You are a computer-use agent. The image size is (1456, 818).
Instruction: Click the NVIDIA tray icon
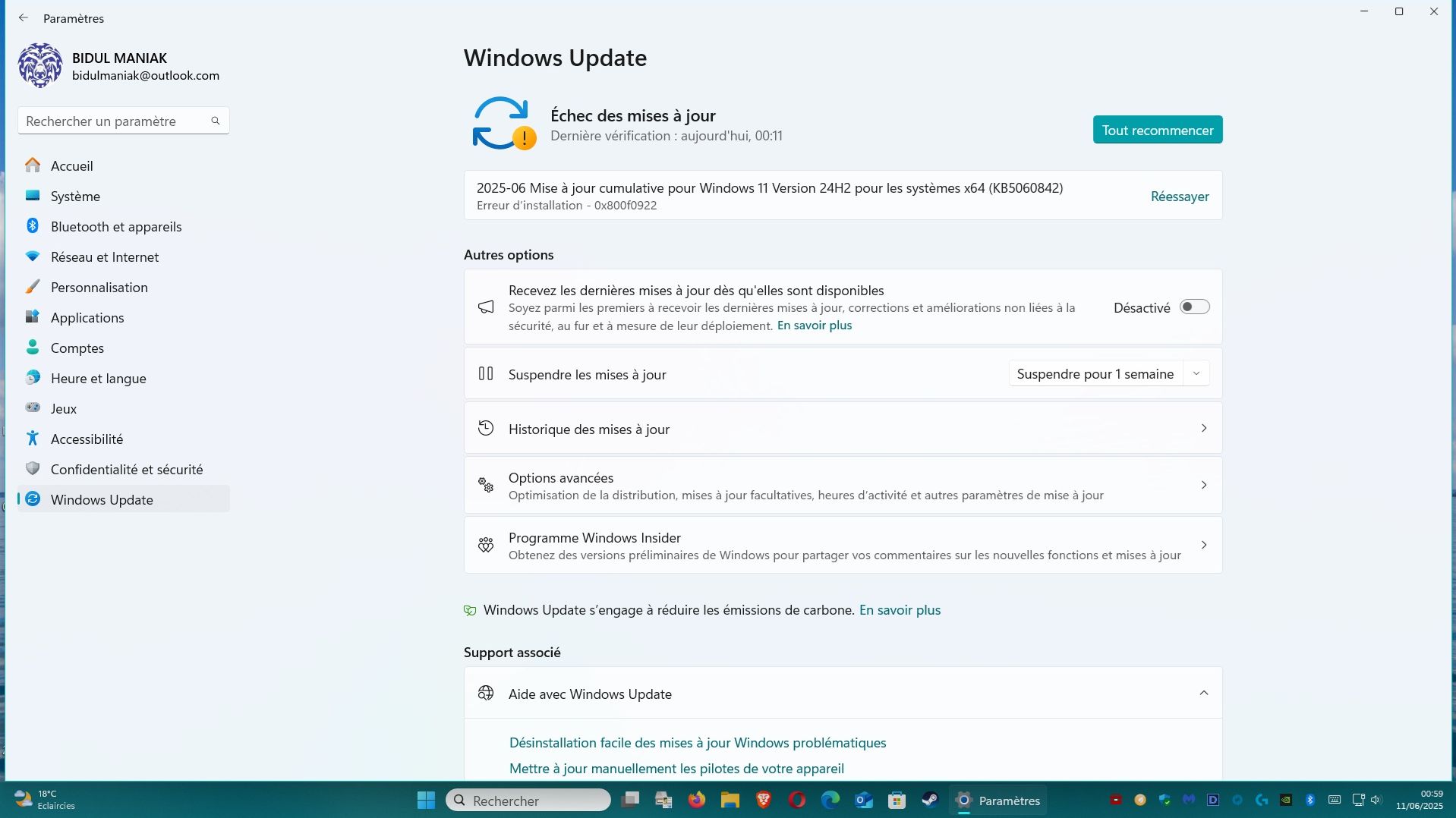[x=1286, y=800]
